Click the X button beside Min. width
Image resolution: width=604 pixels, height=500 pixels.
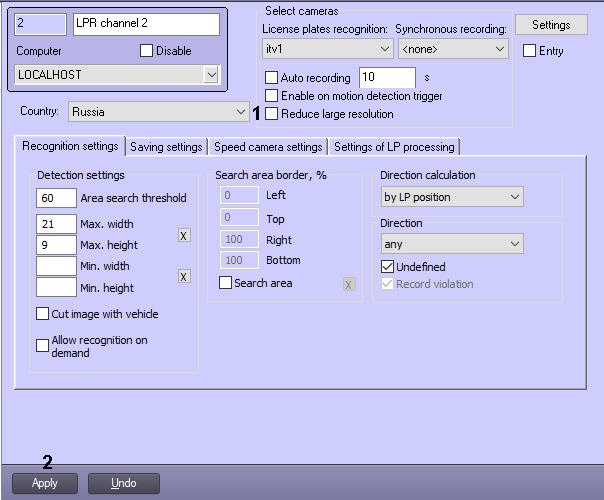point(184,276)
